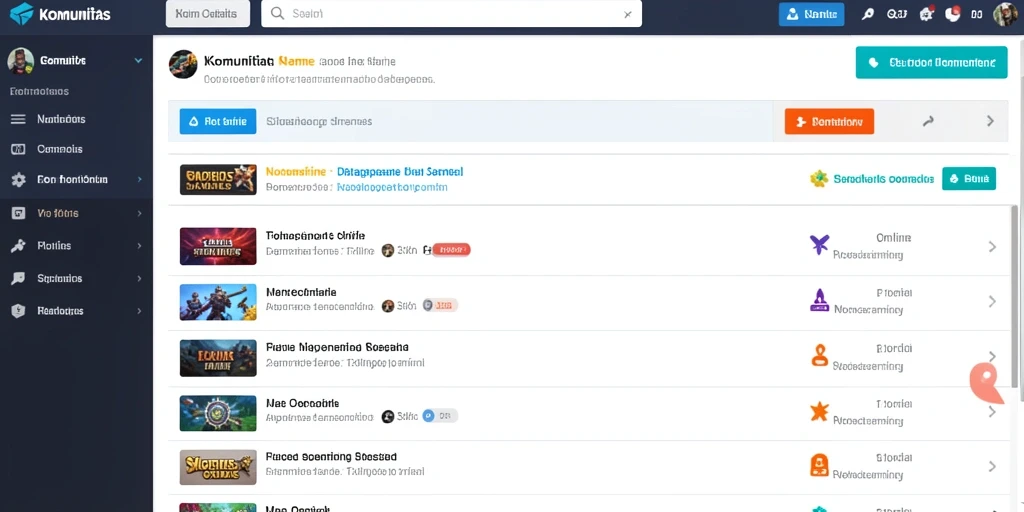Toggle the gray pill badge in the second game row
Image resolution: width=1024 pixels, height=512 pixels.
coord(440,305)
